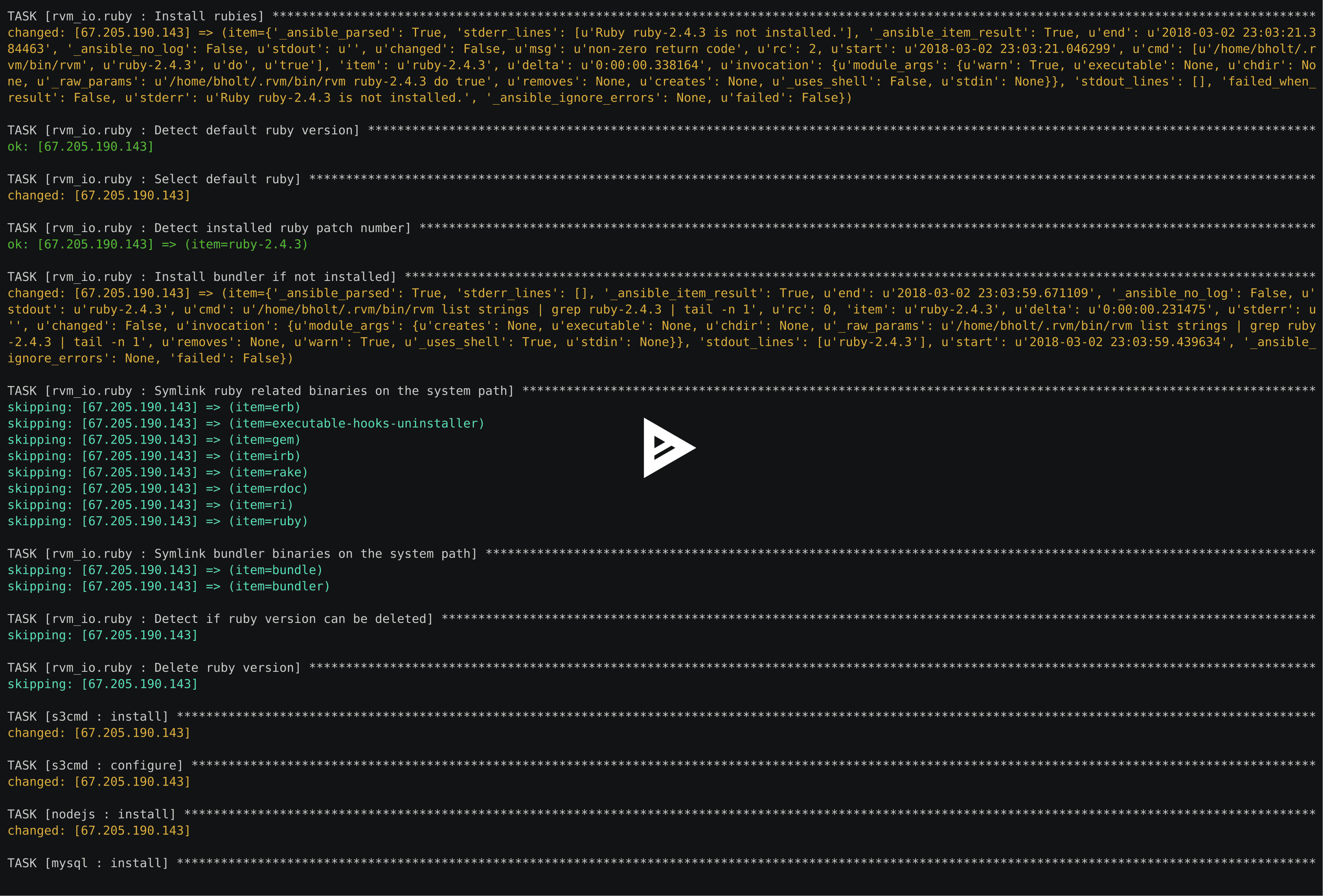The width and height of the screenshot is (1323, 896).
Task: Click the skipping line for item=irb
Action: [154, 456]
